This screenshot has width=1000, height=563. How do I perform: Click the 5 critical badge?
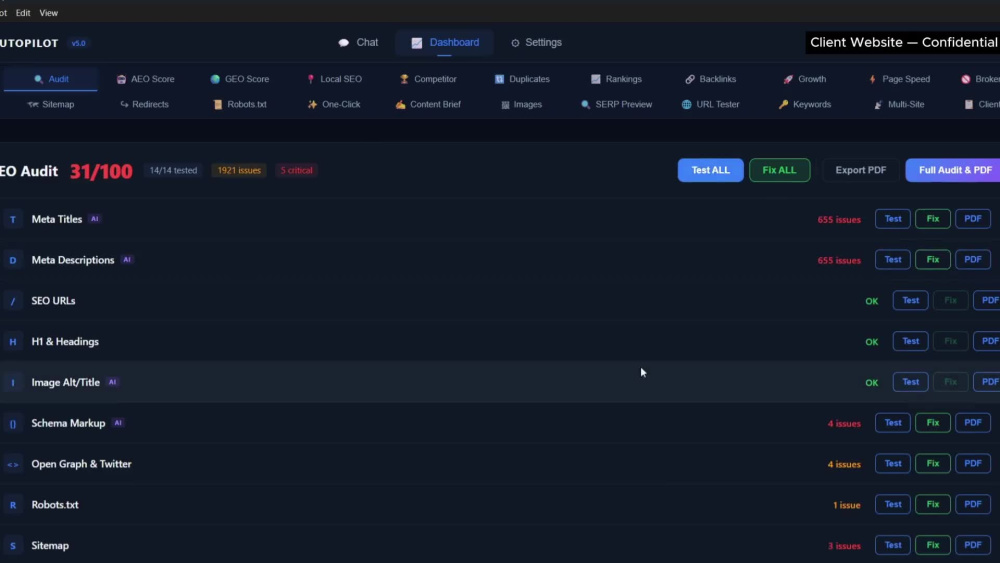coord(297,170)
